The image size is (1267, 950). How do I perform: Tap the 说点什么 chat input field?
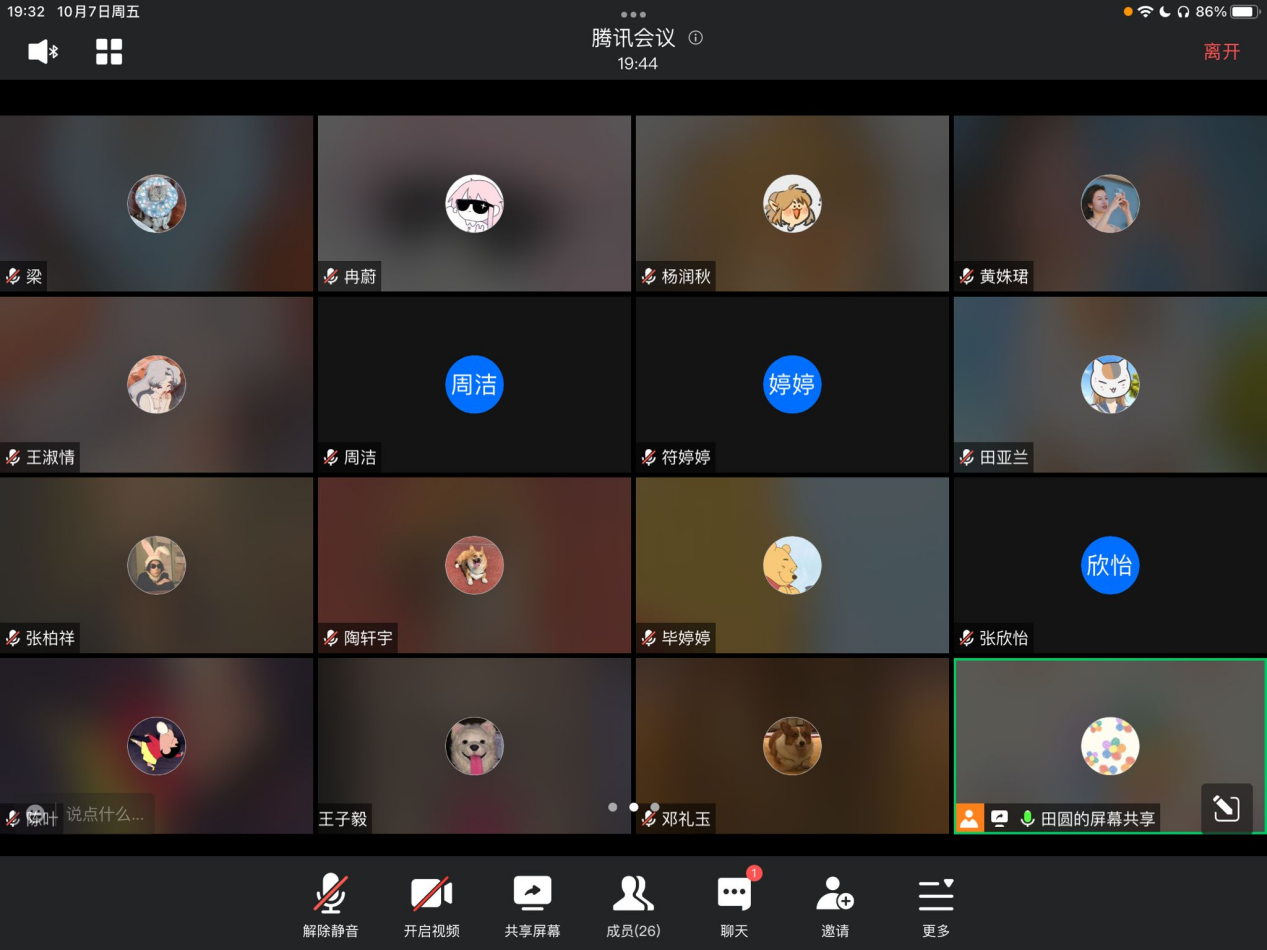pyautogui.click(x=105, y=814)
